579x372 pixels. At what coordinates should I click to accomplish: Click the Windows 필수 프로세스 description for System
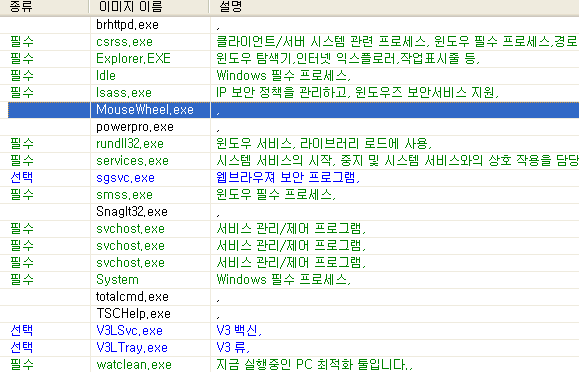point(283,280)
